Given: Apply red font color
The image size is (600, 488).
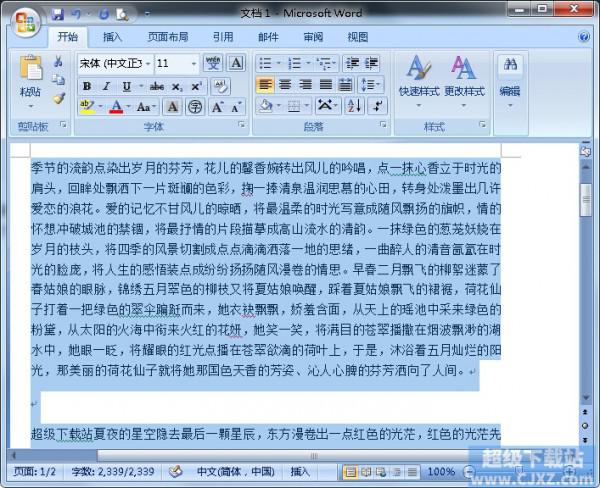Looking at the screenshot, I should tap(116, 107).
